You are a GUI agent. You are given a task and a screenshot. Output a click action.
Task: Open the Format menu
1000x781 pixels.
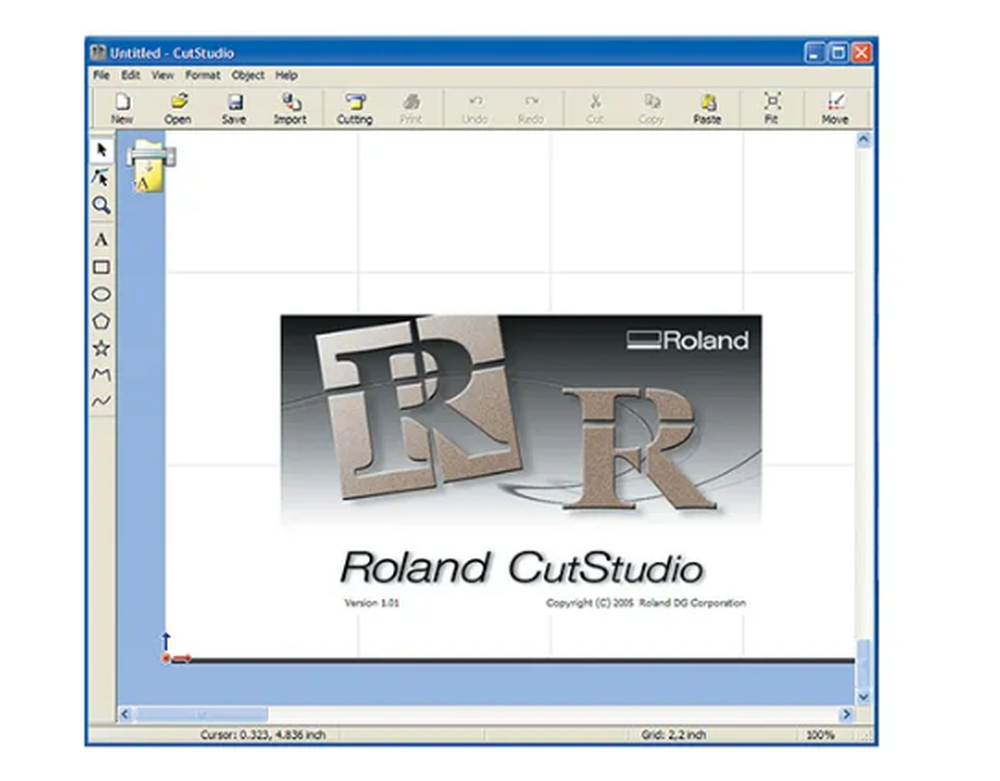point(203,75)
